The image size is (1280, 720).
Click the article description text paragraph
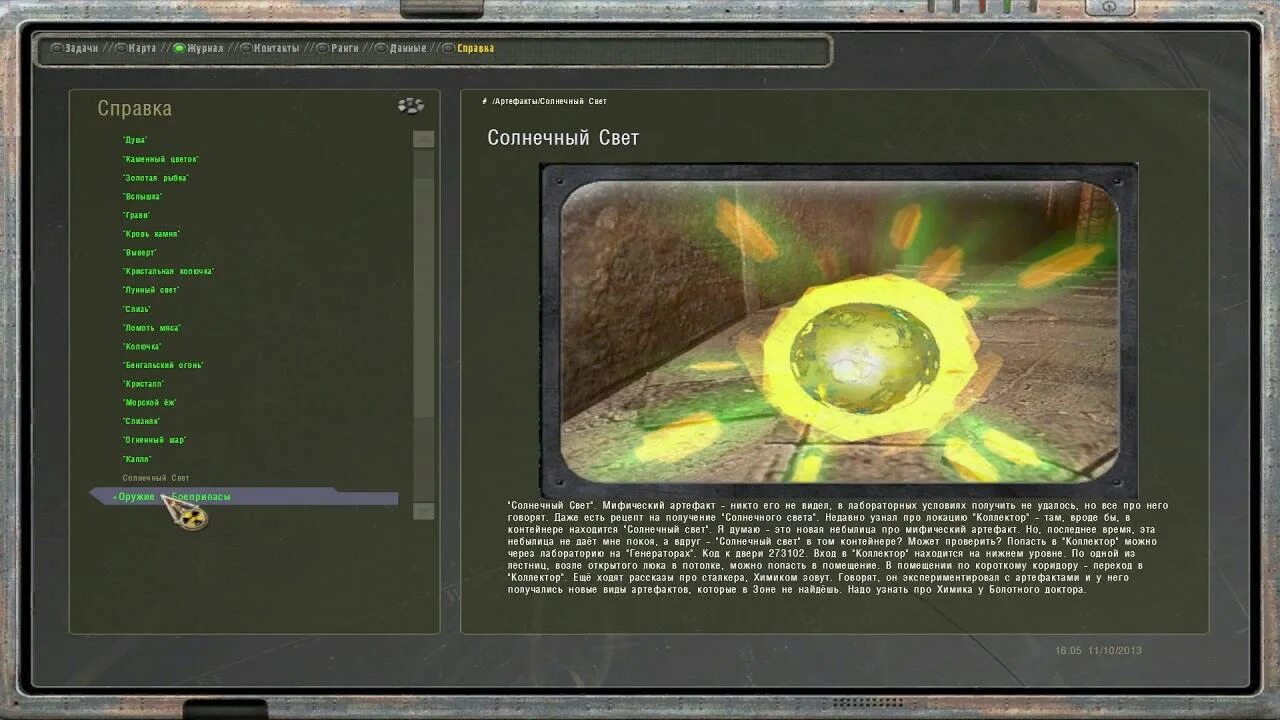[x=838, y=548]
